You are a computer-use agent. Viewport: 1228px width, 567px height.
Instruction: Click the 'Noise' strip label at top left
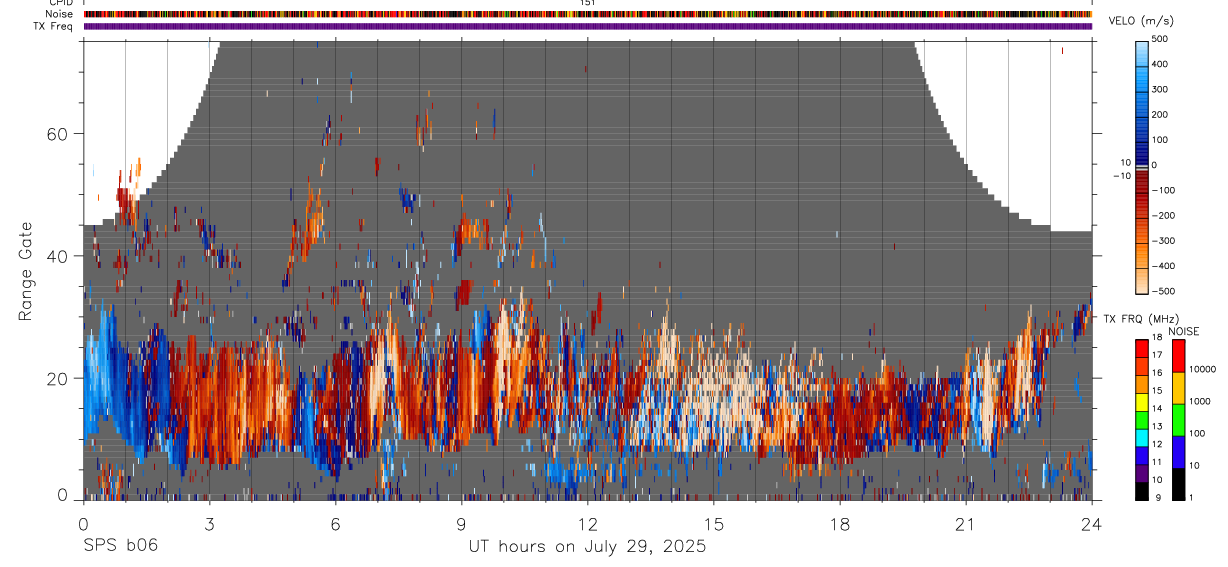pyautogui.click(x=60, y=14)
